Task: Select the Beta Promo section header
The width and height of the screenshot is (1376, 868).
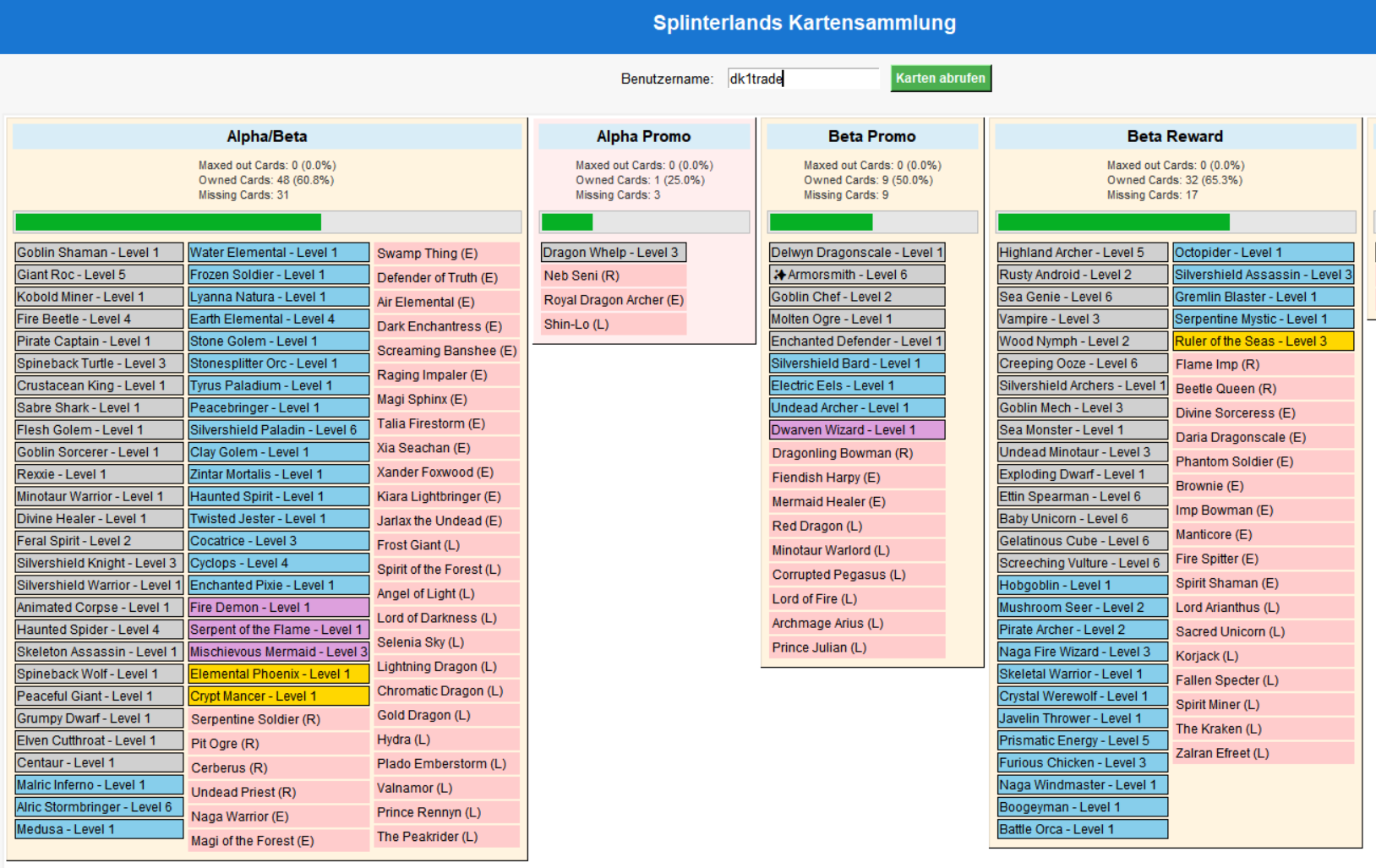Action: 872,136
